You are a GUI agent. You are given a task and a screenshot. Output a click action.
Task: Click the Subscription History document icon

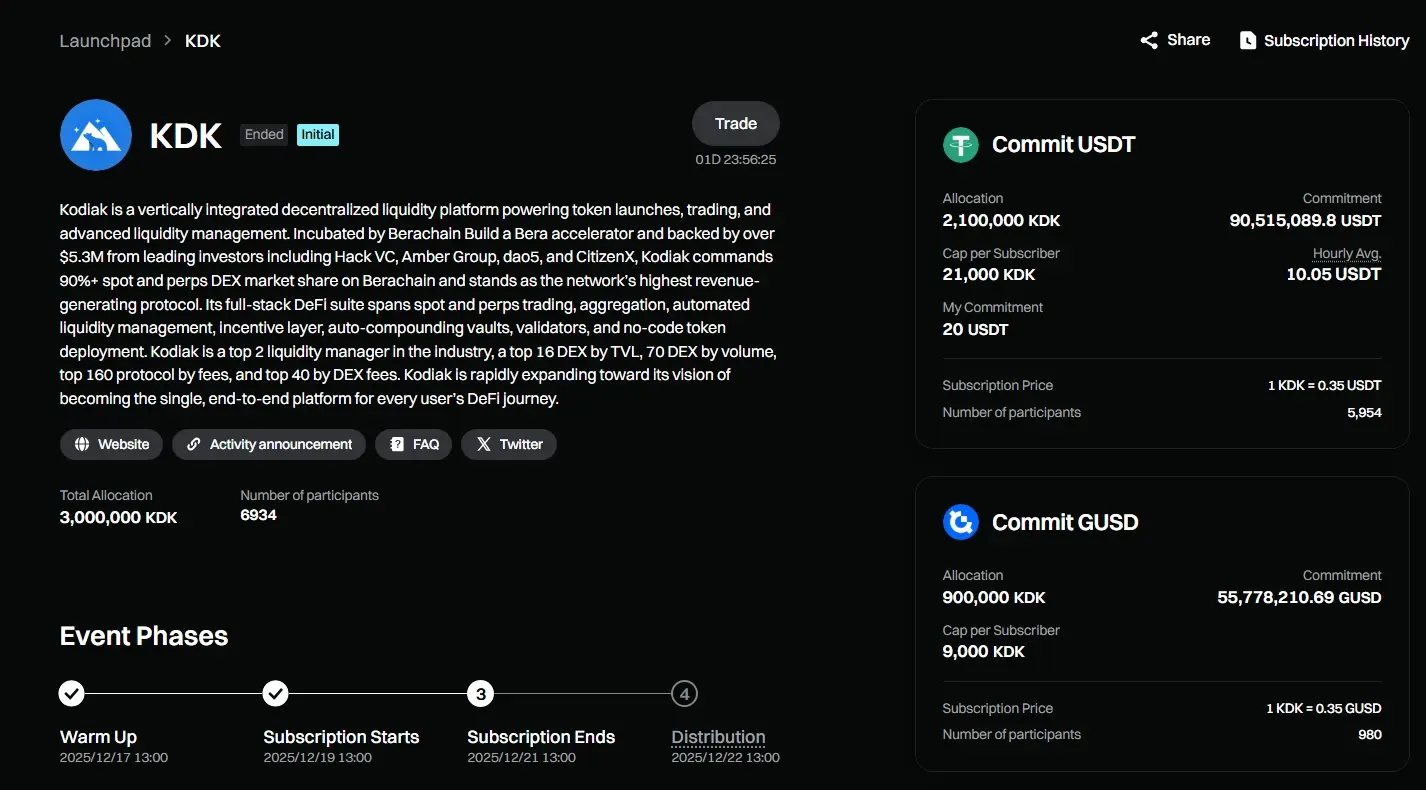[1248, 40]
